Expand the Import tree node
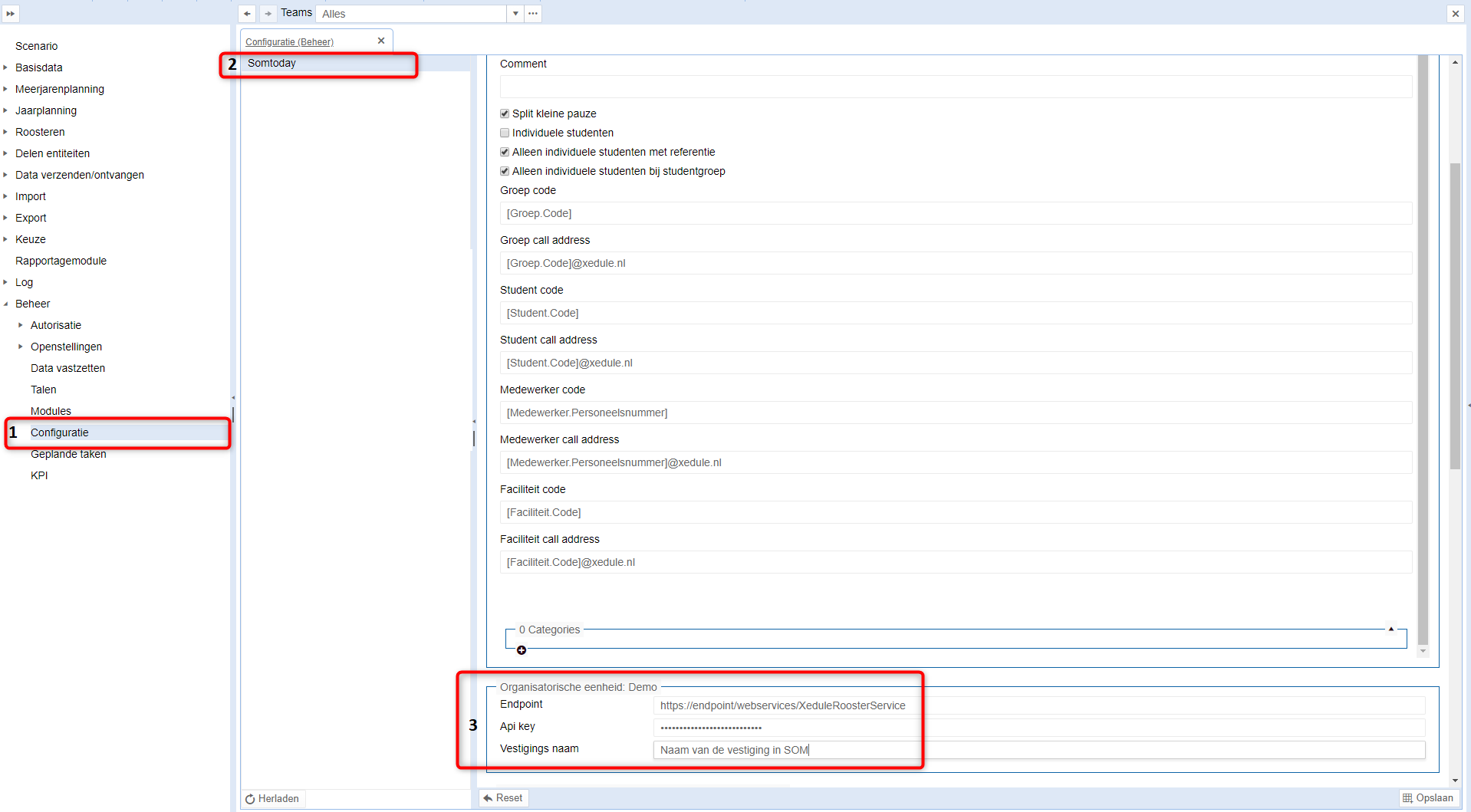 click(x=5, y=196)
